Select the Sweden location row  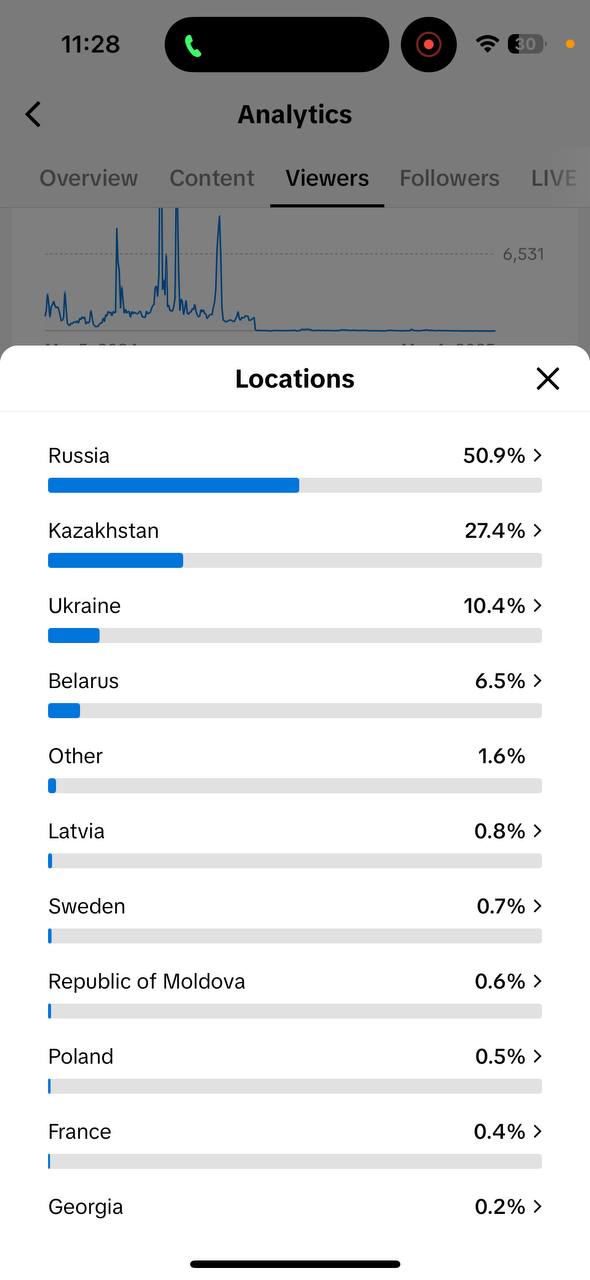pyautogui.click(x=295, y=918)
